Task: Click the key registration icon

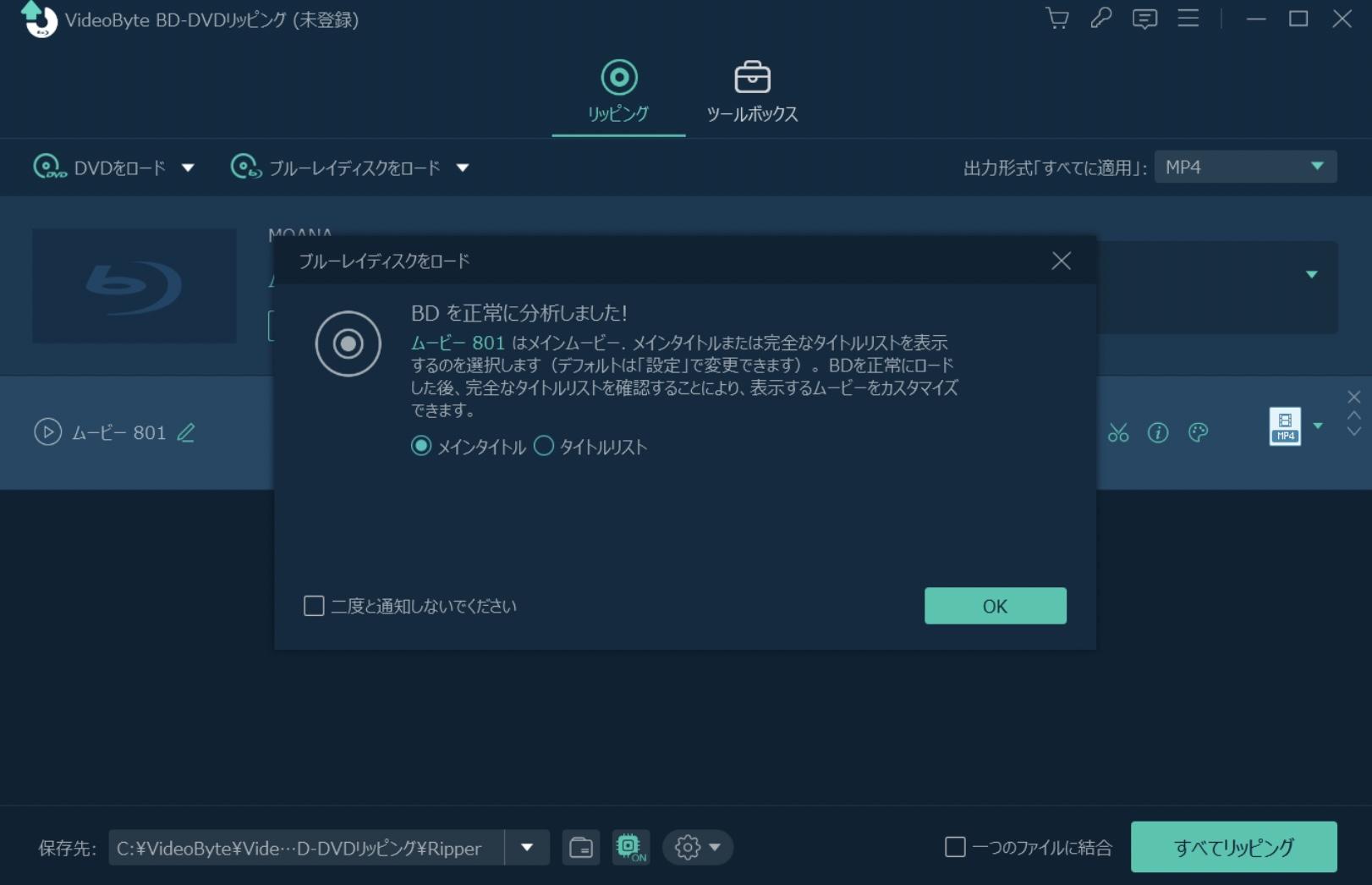Action: coord(1100,19)
